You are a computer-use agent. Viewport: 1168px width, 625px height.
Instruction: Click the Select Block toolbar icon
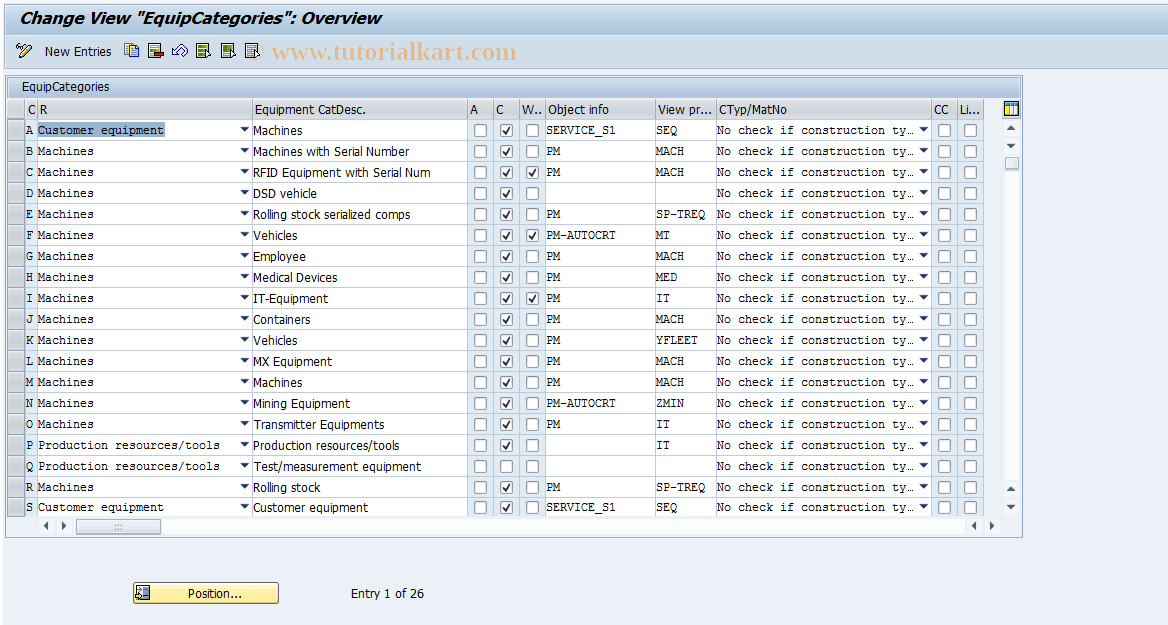click(x=227, y=51)
